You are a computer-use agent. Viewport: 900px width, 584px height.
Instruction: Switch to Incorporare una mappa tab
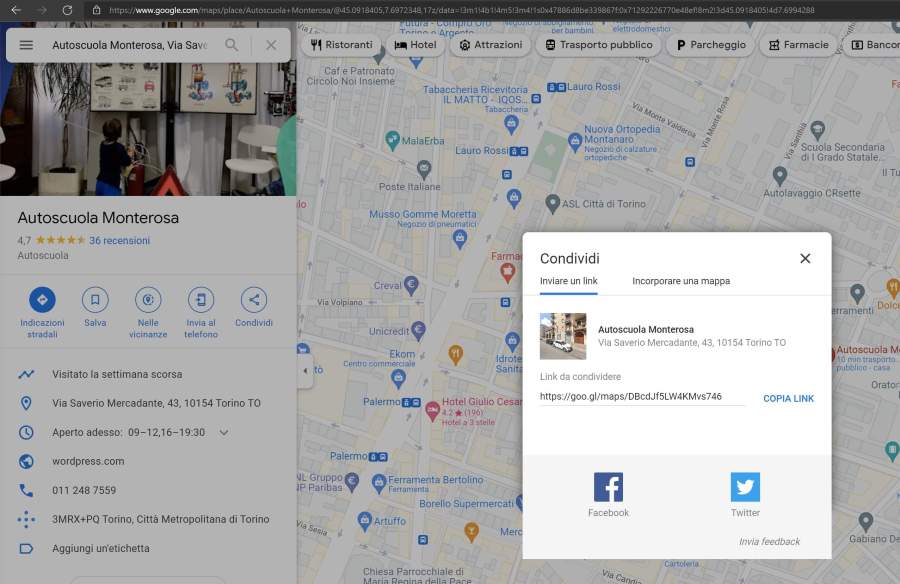[x=681, y=281]
